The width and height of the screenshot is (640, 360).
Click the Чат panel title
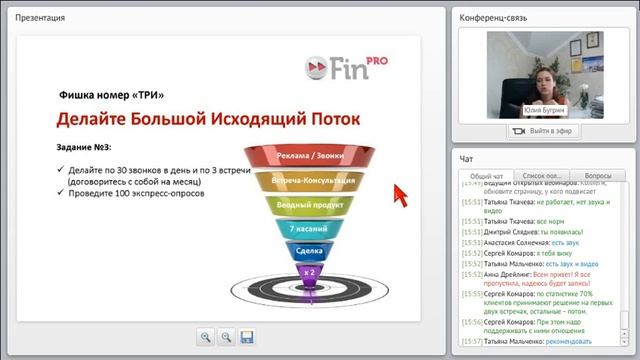point(466,159)
